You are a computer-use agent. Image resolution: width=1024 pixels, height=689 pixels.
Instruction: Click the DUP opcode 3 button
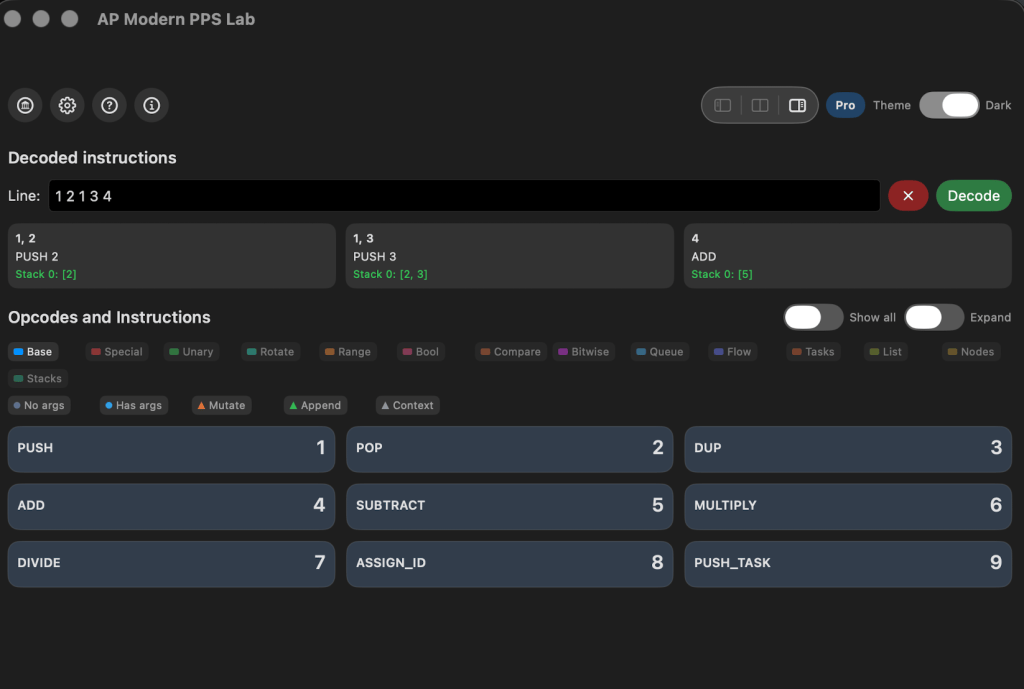click(848, 449)
